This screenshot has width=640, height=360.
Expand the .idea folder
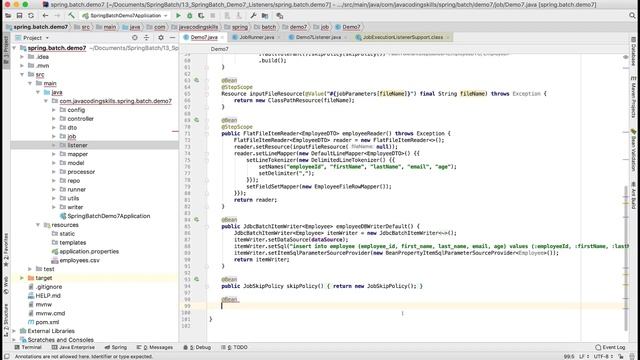[22, 57]
